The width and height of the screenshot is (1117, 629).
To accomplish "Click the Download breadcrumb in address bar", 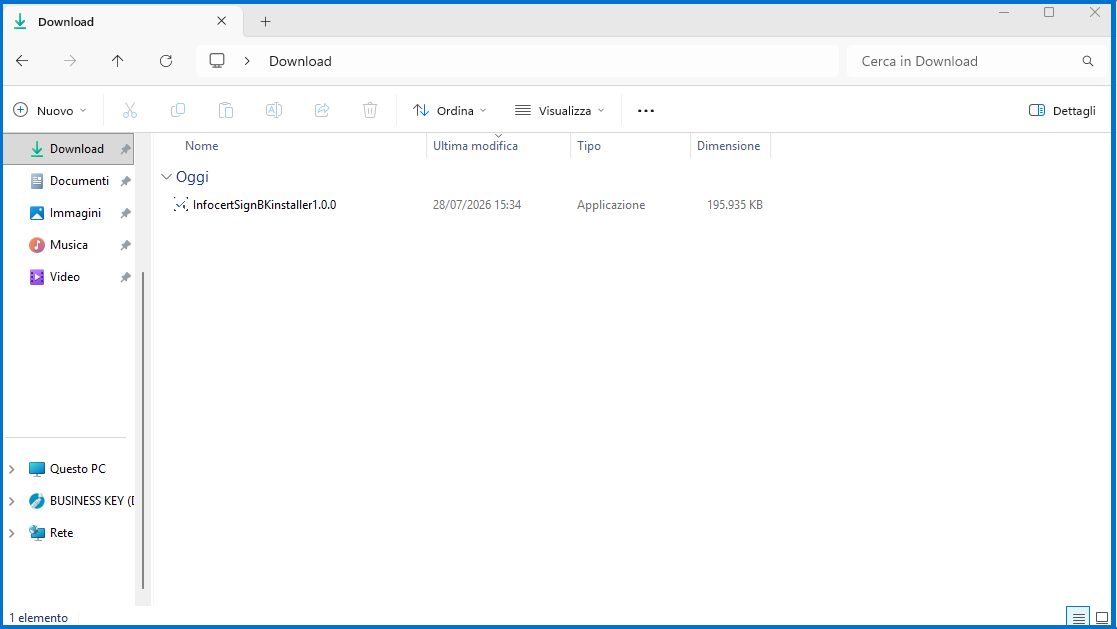I will pos(300,61).
